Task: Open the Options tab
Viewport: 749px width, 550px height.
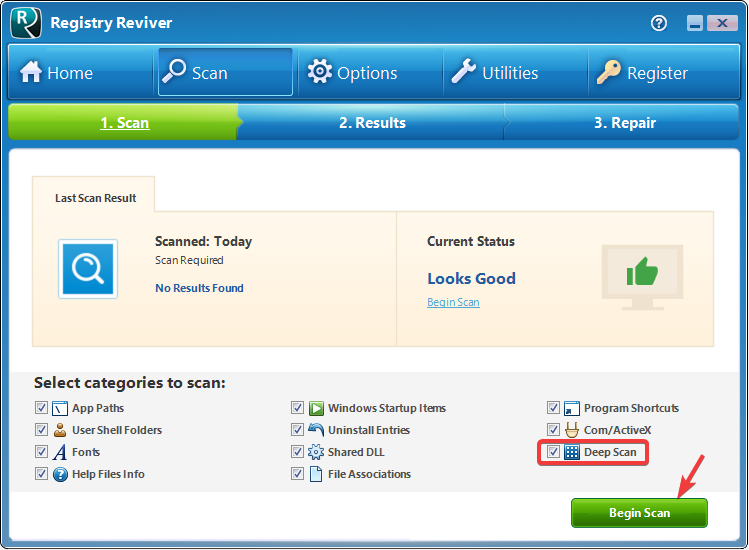Action: point(371,73)
